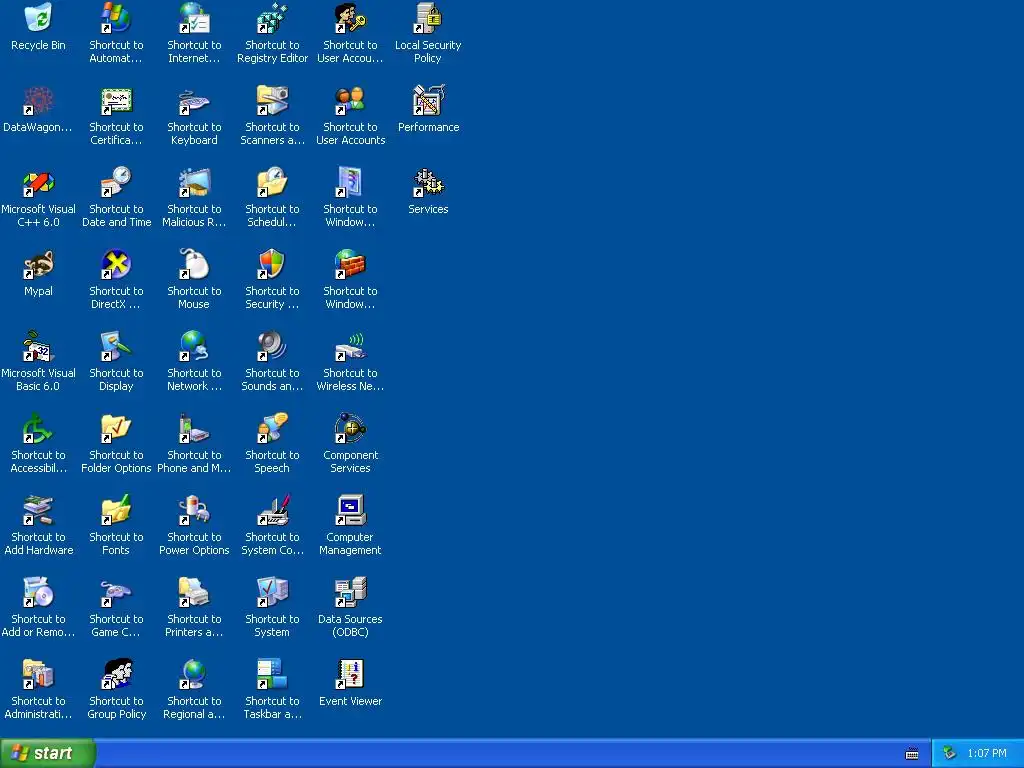Click the system tray network icon

click(950, 753)
